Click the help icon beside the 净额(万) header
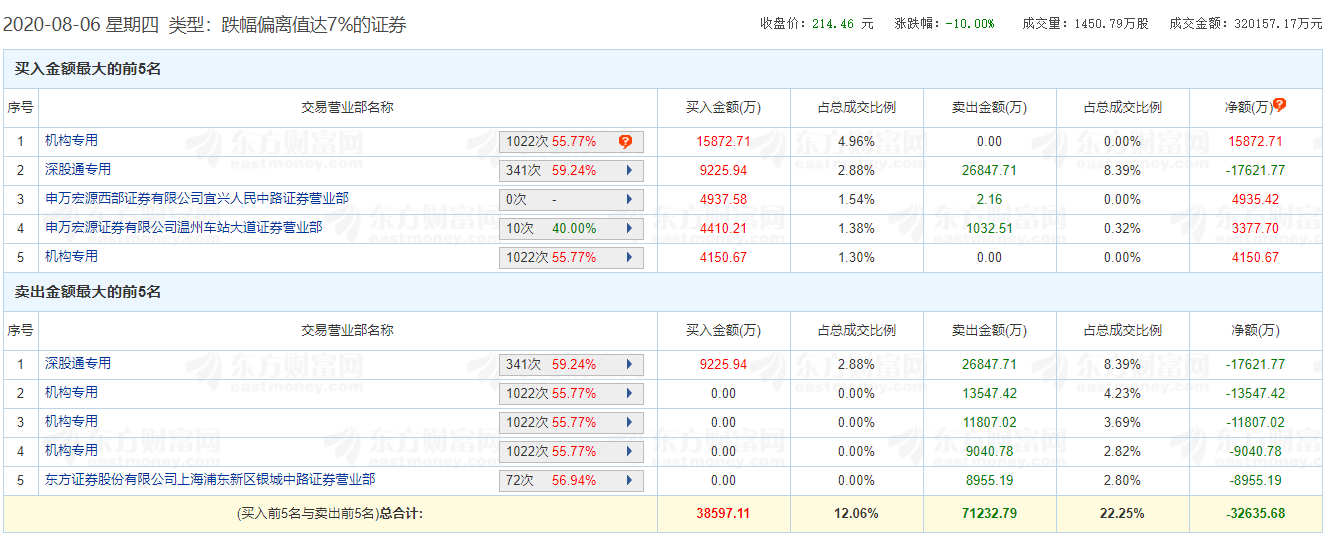The width and height of the screenshot is (1329, 539). click(1279, 104)
